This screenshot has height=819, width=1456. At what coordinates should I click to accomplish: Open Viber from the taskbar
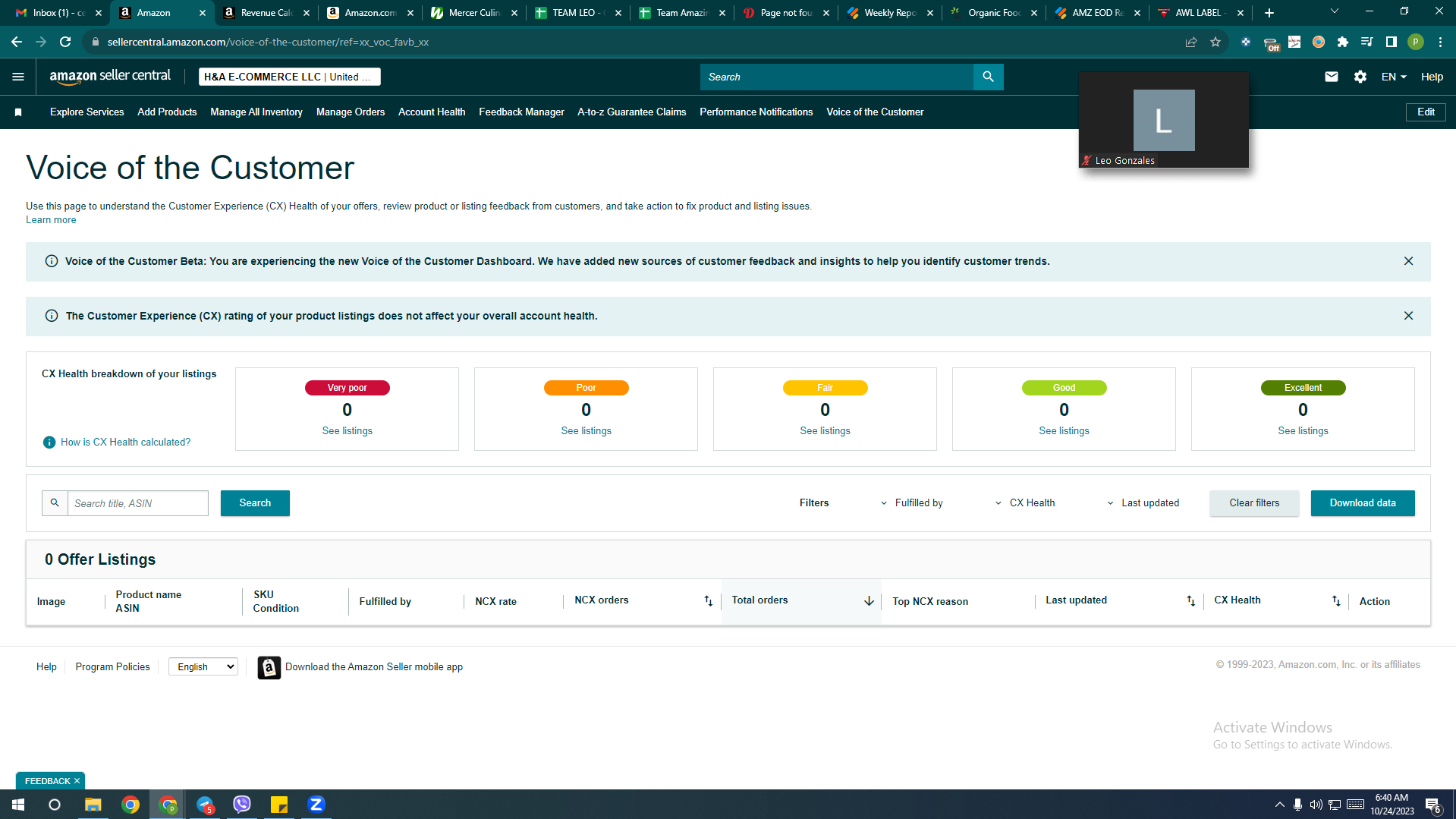tap(242, 805)
